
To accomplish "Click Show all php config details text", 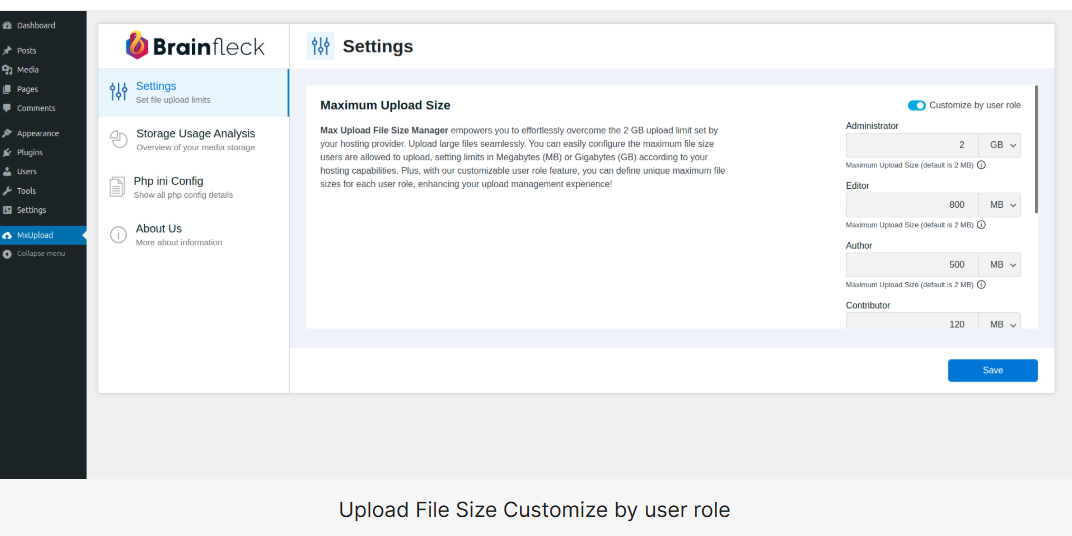I will (183, 195).
